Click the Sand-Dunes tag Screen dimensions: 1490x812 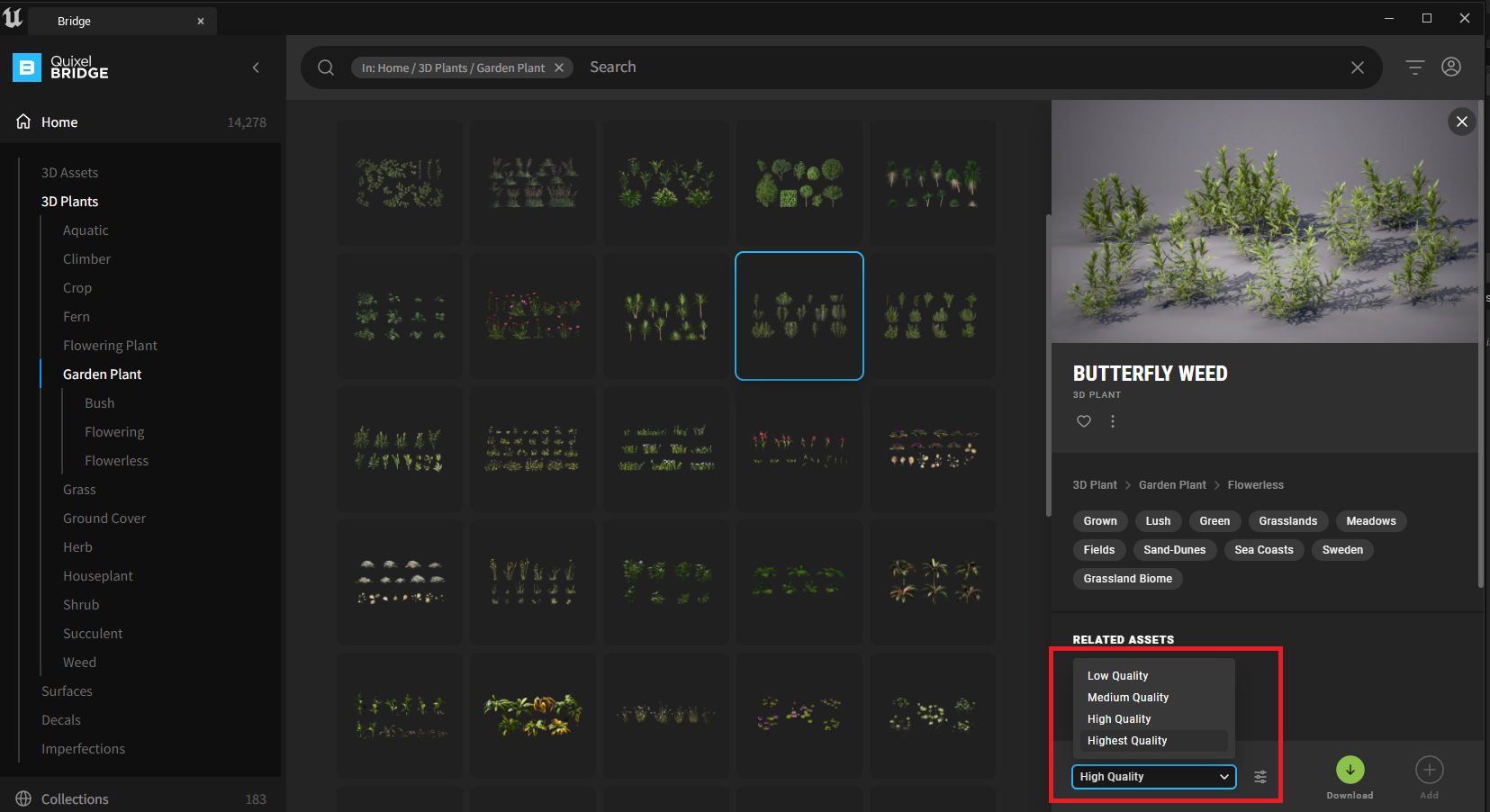(1175, 550)
